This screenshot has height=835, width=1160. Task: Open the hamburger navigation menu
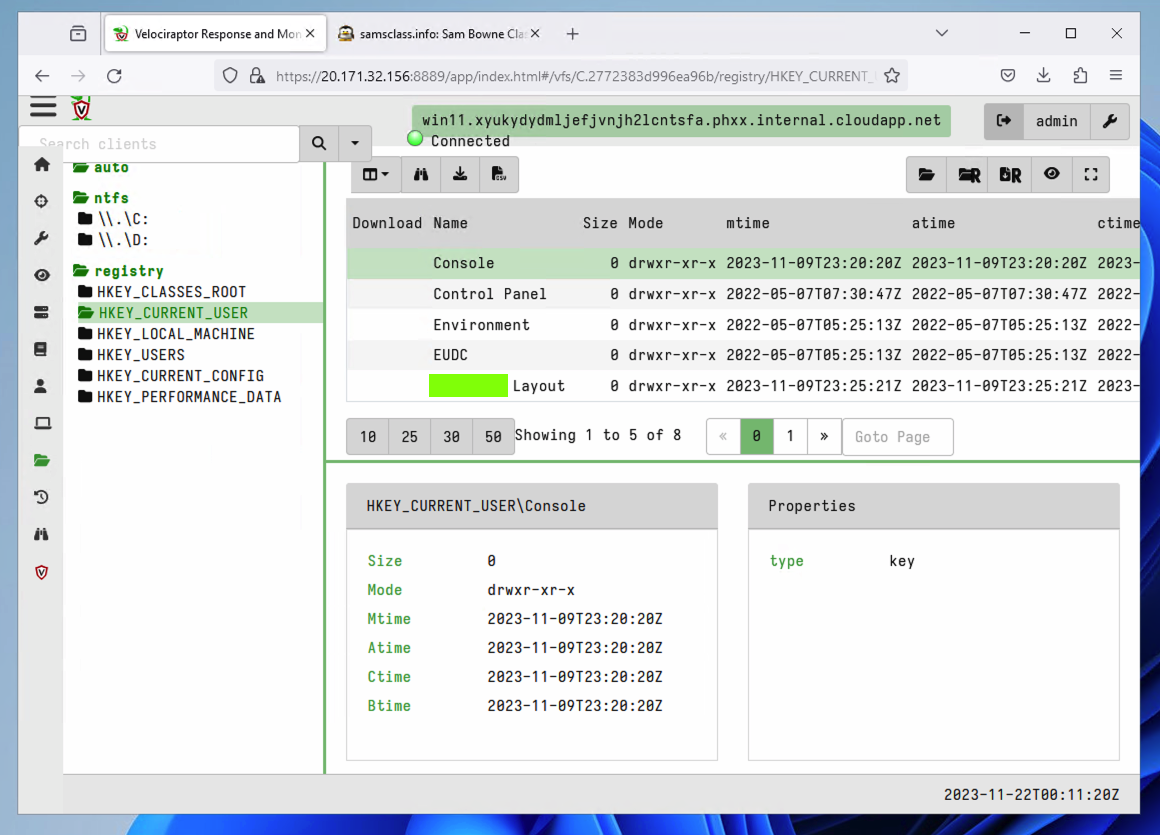(43, 108)
